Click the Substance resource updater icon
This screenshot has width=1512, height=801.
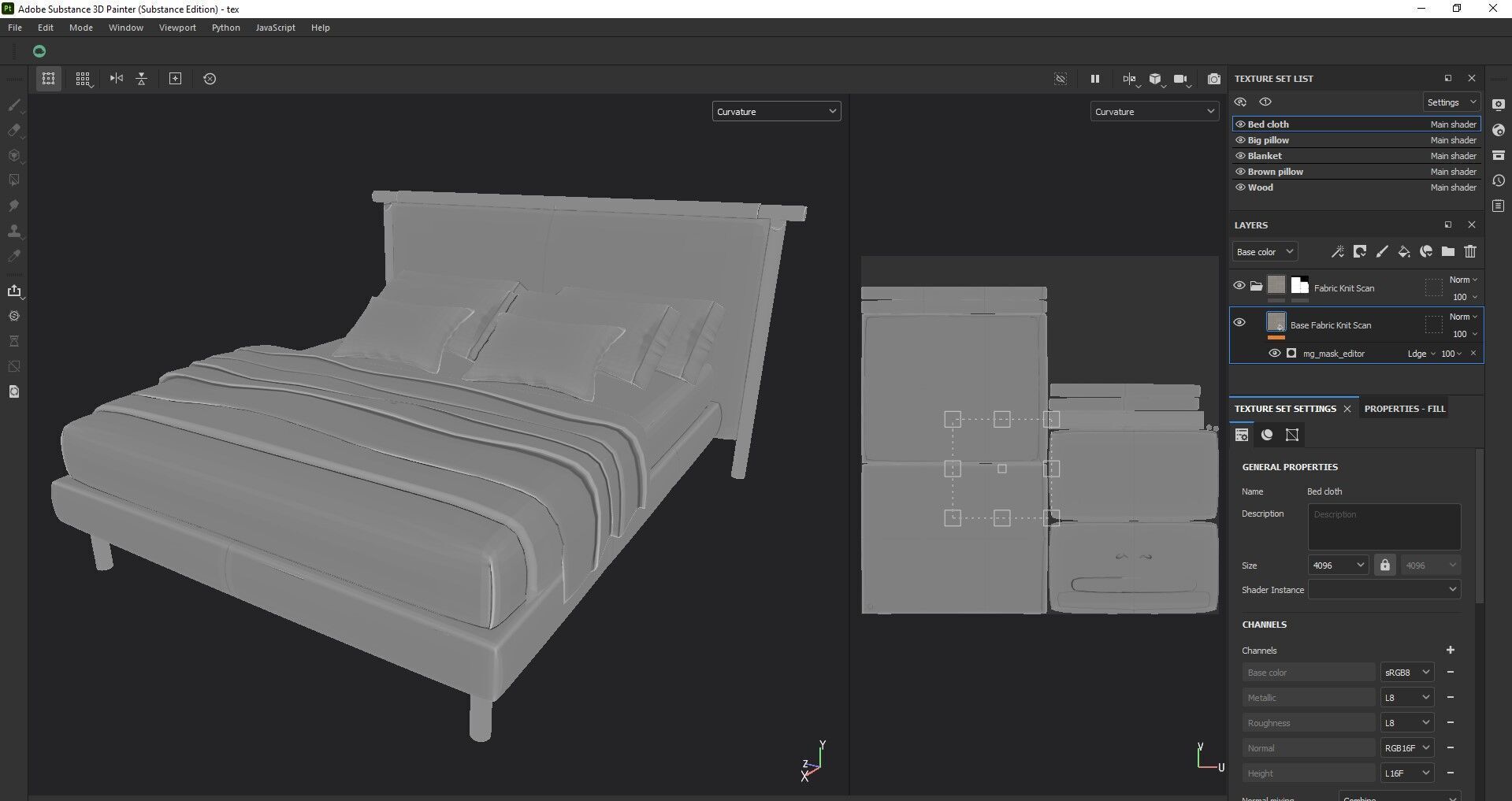(13, 316)
